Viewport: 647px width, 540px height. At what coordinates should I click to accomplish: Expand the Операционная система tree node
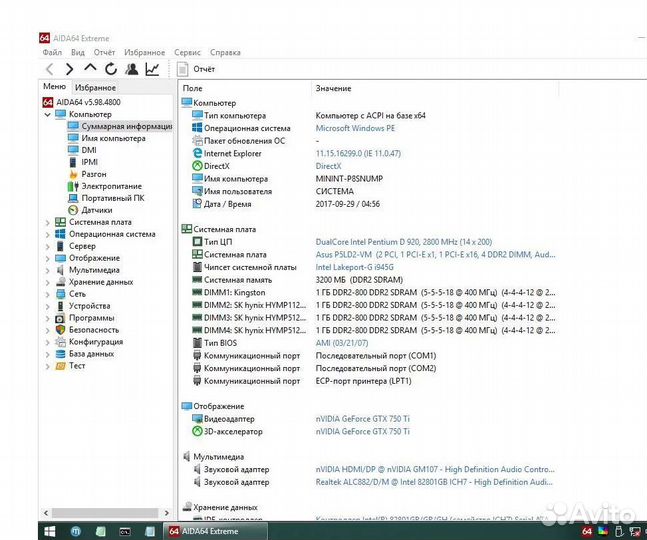pos(47,234)
